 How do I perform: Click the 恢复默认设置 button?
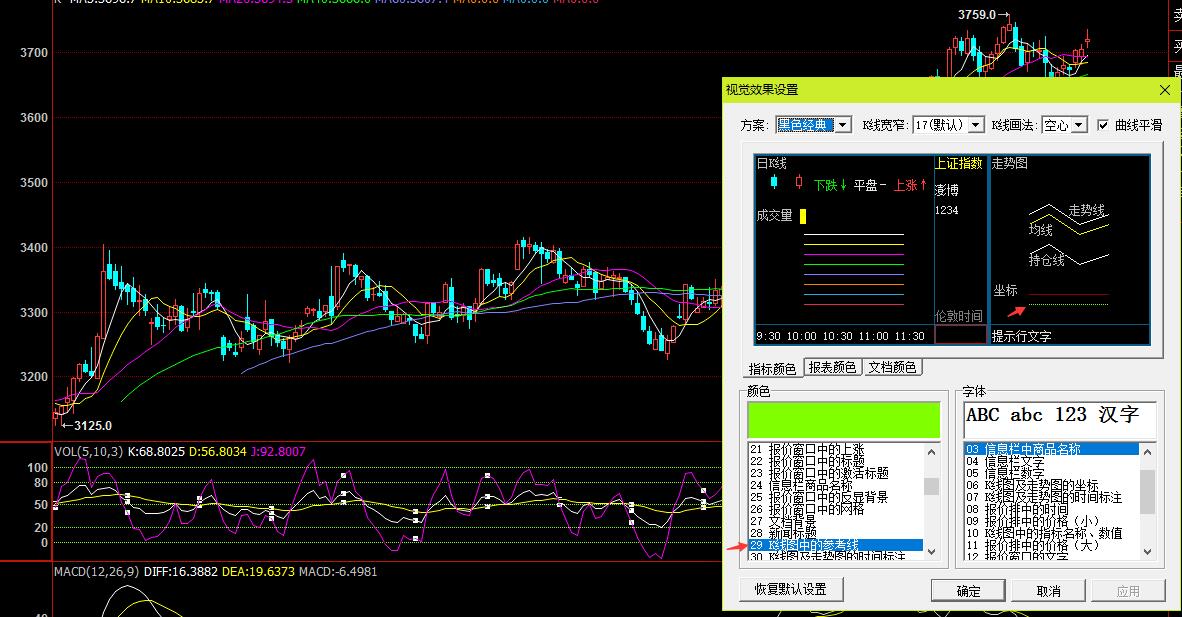tap(790, 590)
